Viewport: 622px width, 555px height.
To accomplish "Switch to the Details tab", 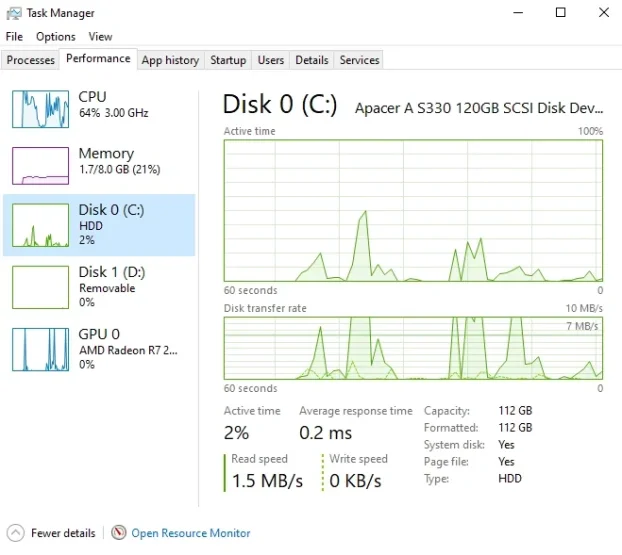I will tap(312, 60).
